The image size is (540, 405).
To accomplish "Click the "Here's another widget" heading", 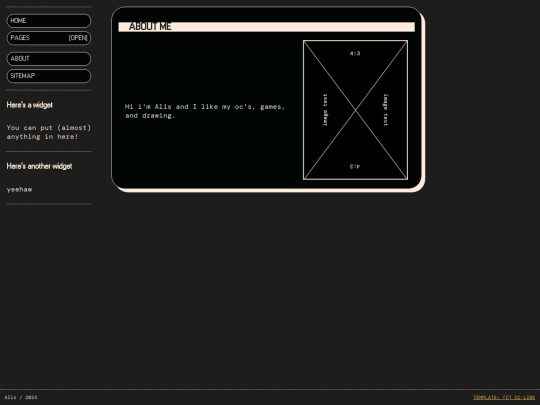I will coord(39,166).
